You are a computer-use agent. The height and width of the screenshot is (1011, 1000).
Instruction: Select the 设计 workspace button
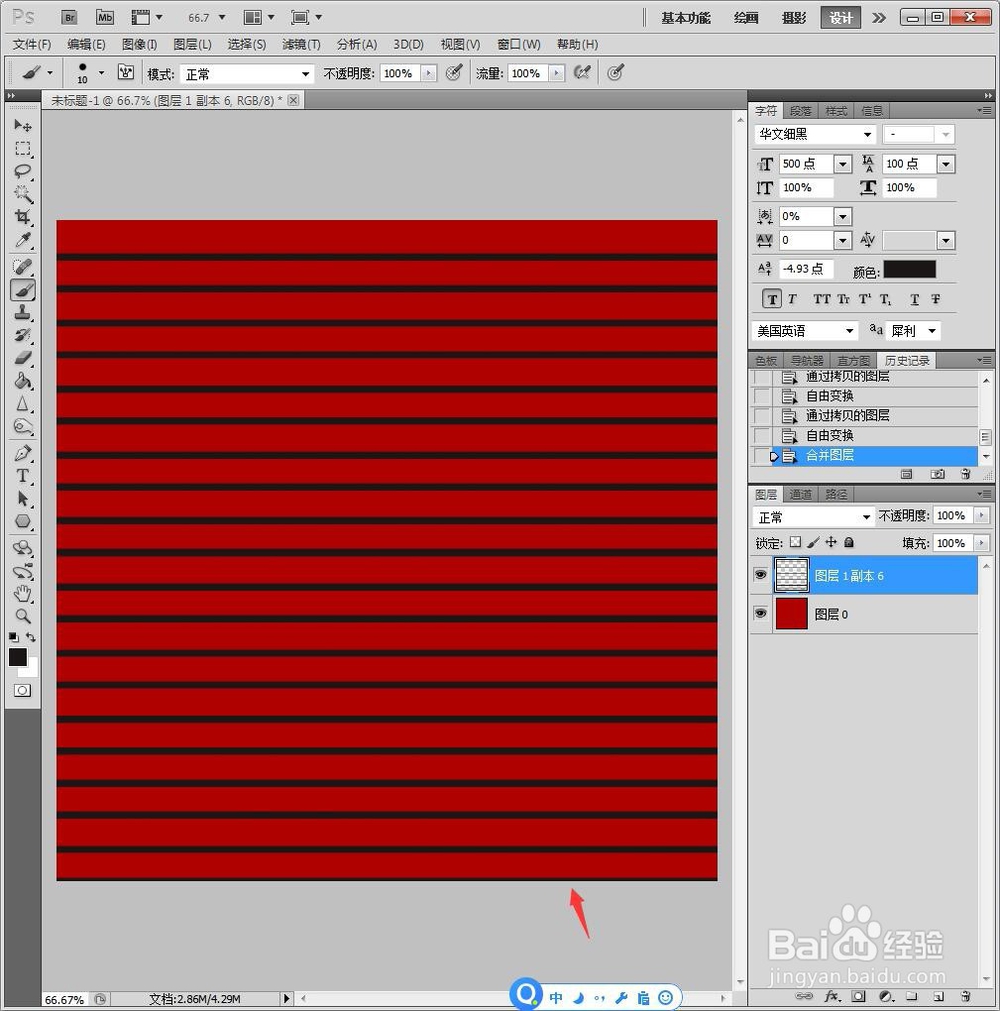click(840, 18)
